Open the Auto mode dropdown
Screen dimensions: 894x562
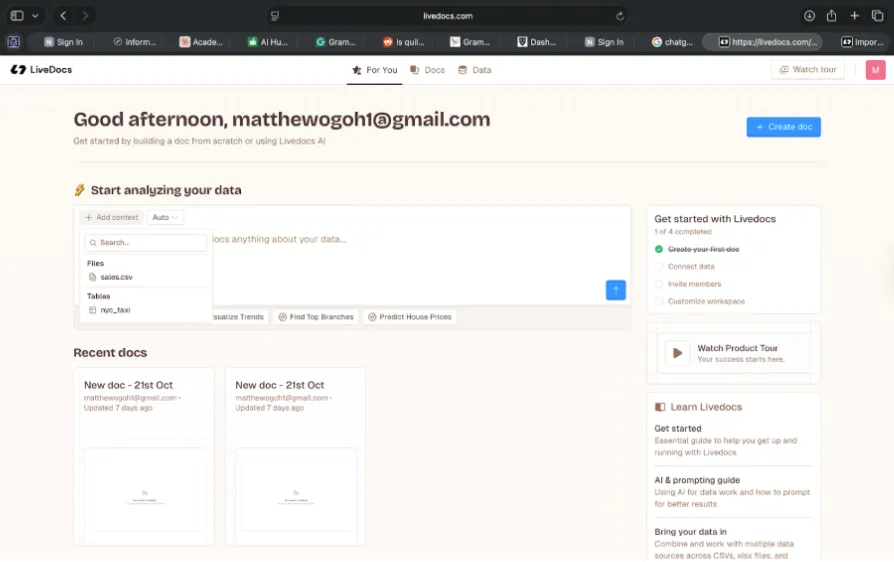coord(165,217)
